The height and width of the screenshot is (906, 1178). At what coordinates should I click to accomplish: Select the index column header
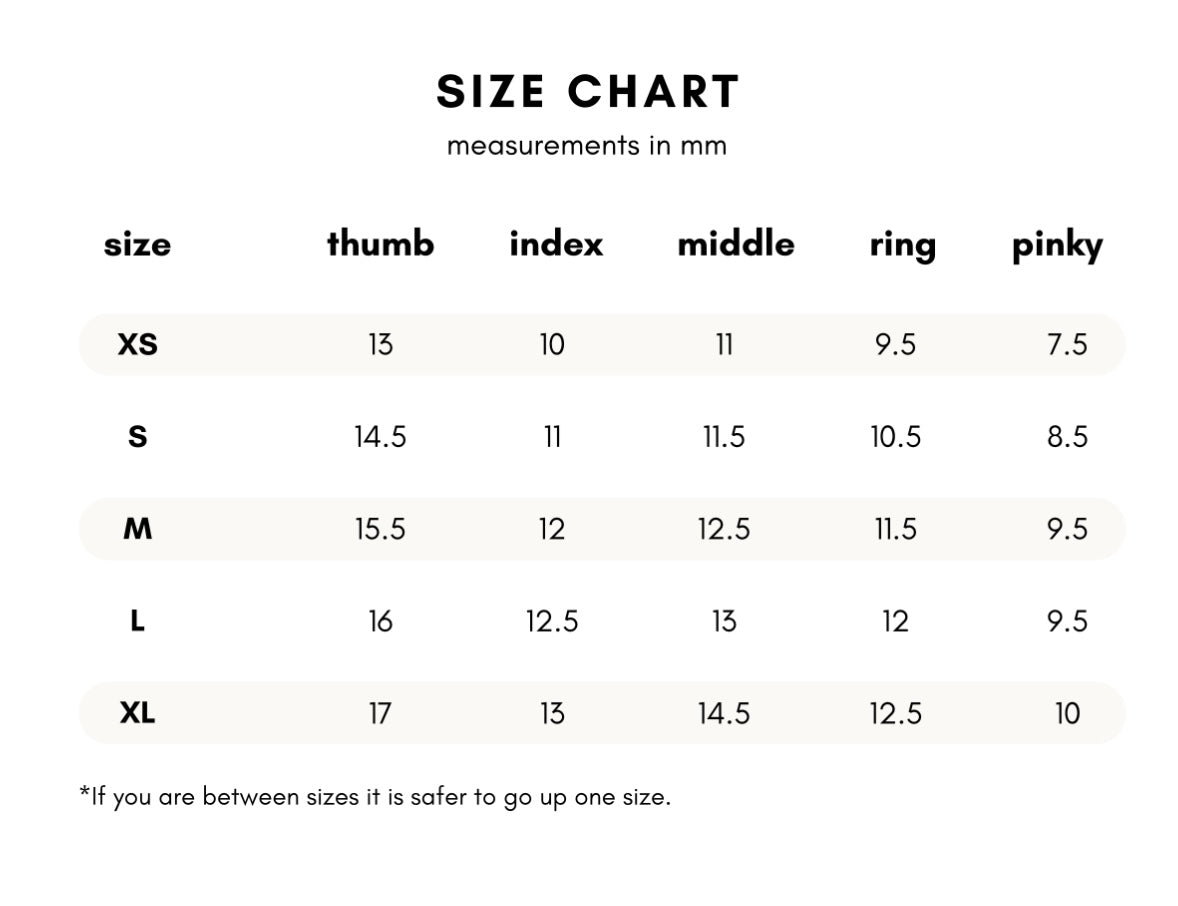[x=556, y=244]
